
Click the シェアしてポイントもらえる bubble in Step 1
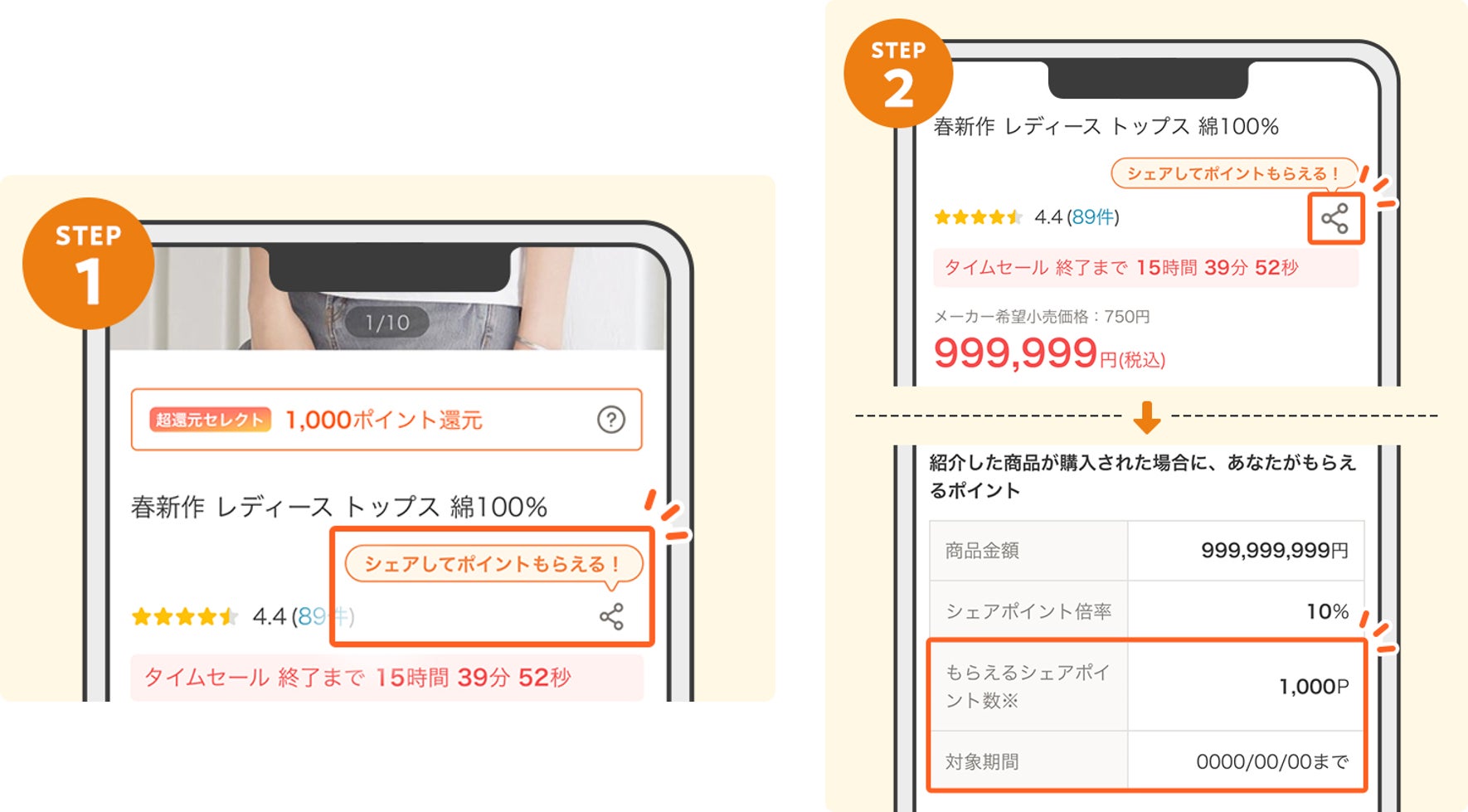(x=493, y=565)
